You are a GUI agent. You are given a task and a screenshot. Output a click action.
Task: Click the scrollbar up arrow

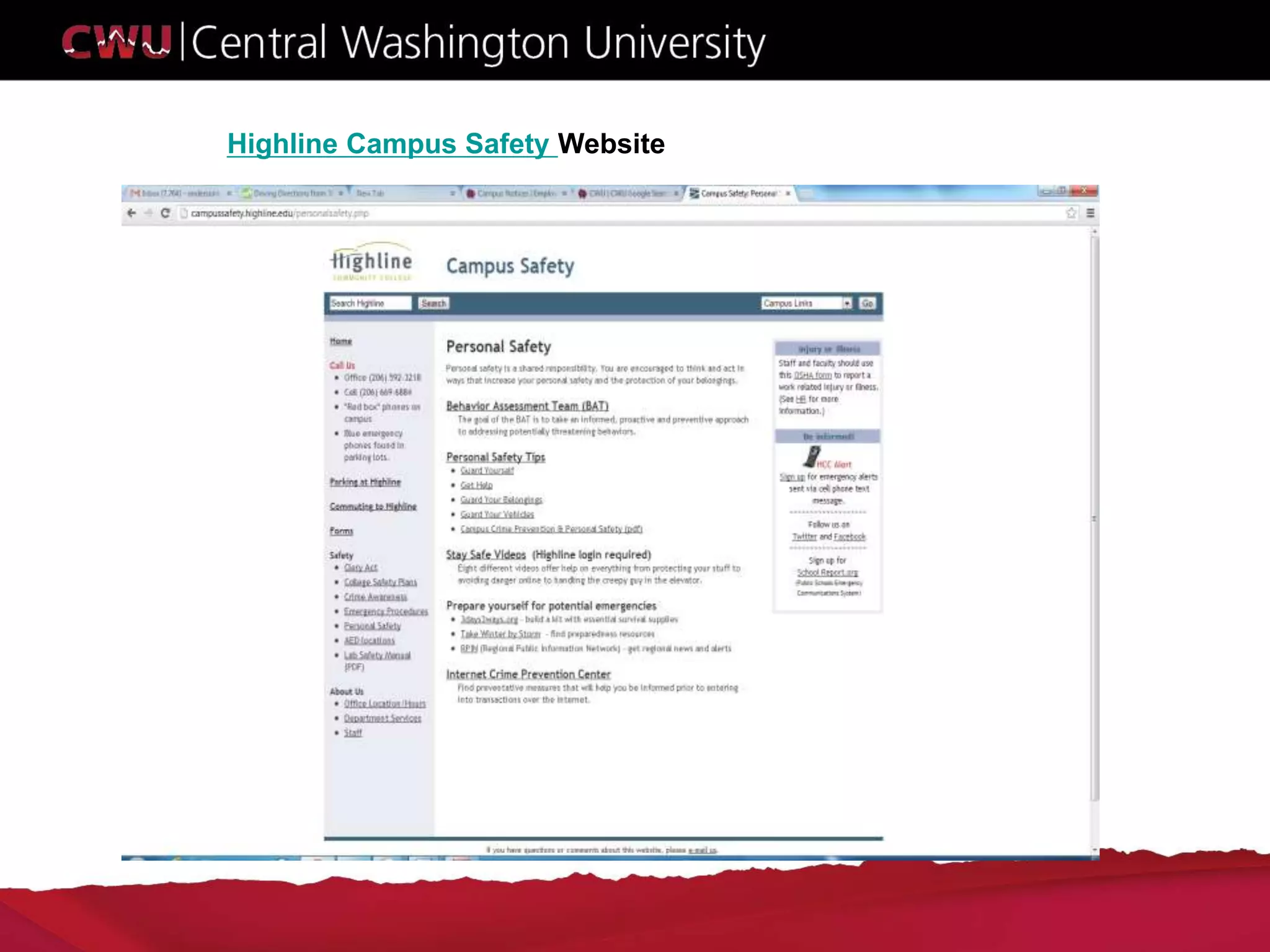click(1095, 231)
